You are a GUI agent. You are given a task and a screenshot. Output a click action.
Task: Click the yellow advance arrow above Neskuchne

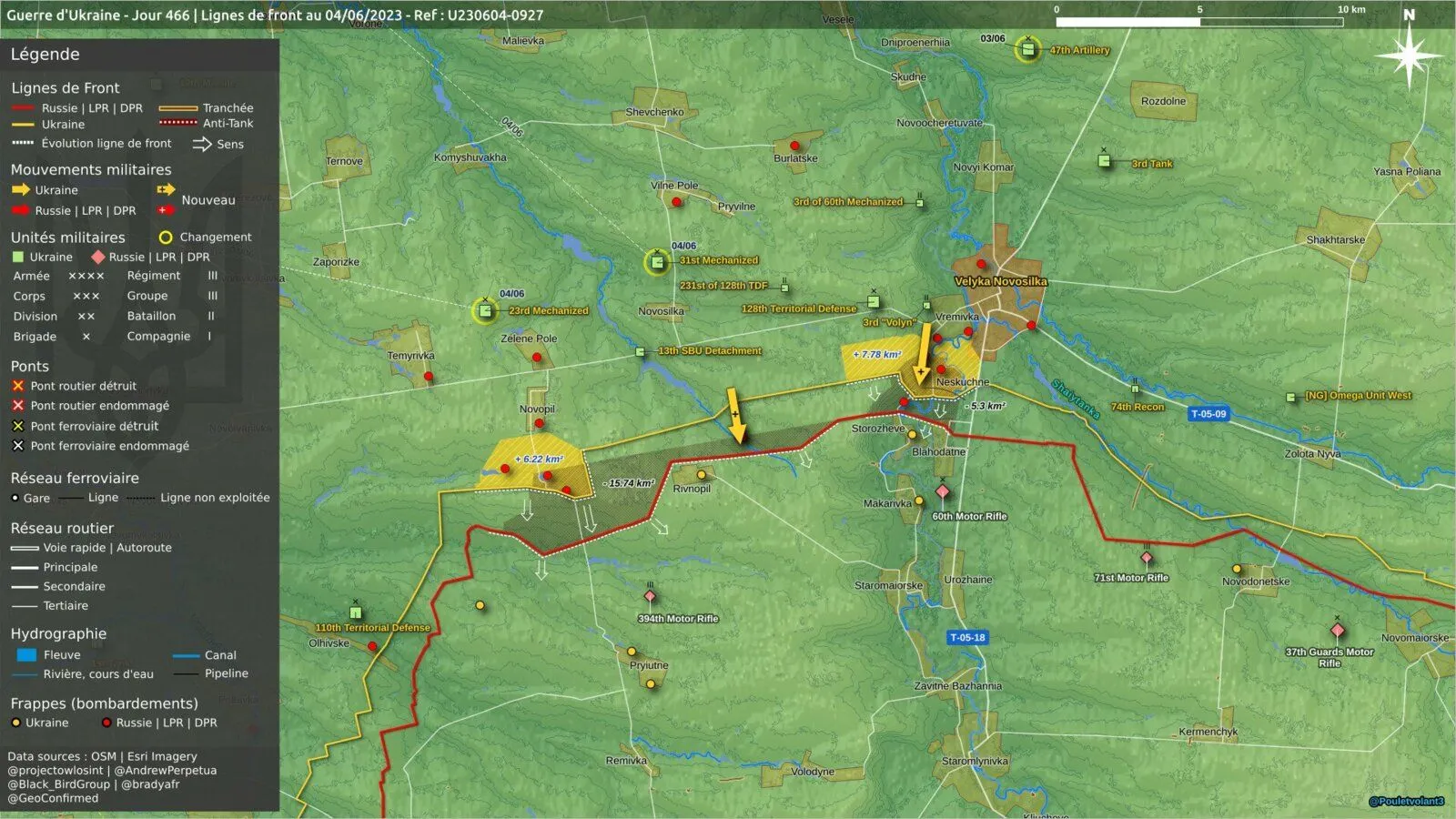click(x=924, y=353)
